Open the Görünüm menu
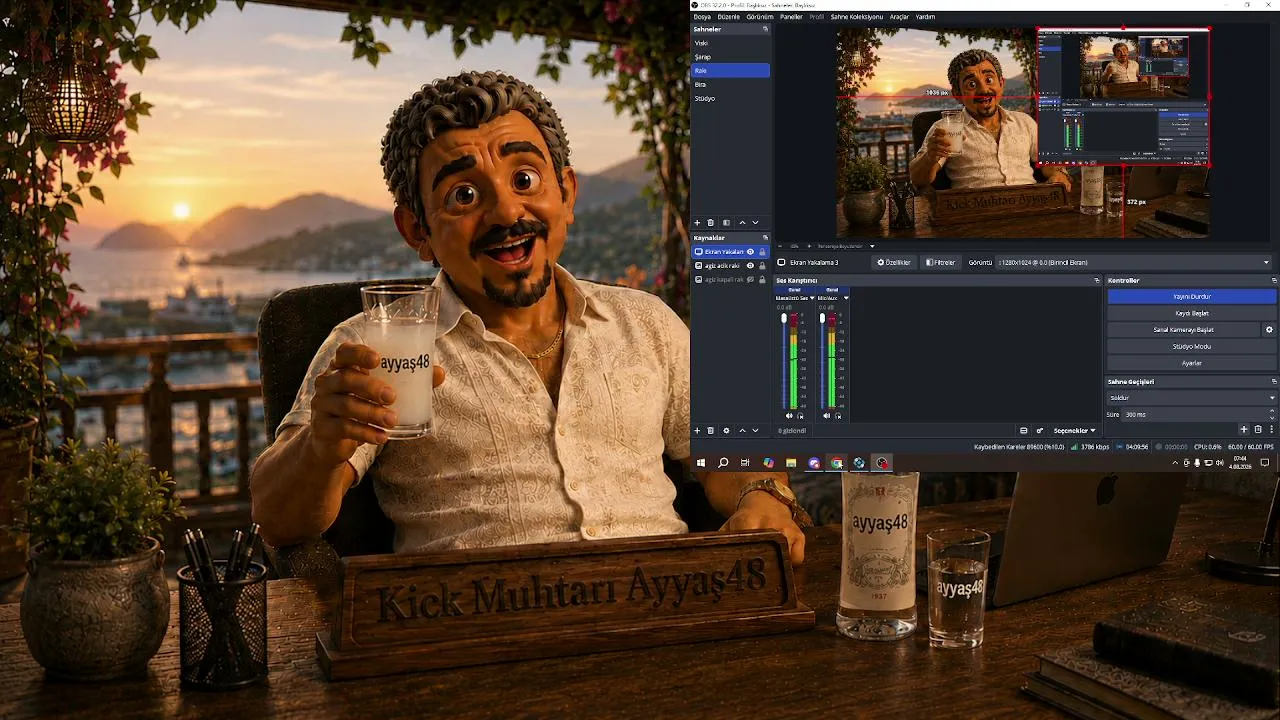The height and width of the screenshot is (720, 1280). pos(760,17)
